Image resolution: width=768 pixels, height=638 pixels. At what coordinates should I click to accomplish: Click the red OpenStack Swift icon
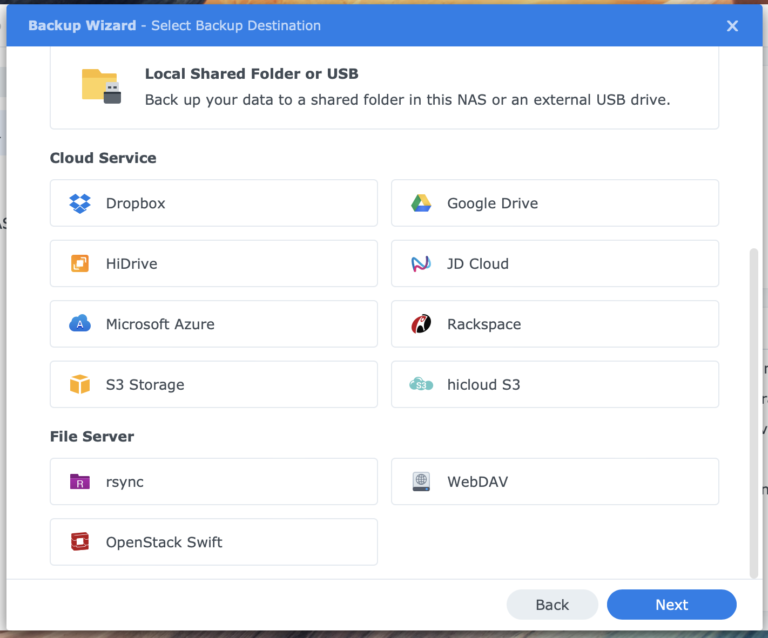(x=80, y=542)
